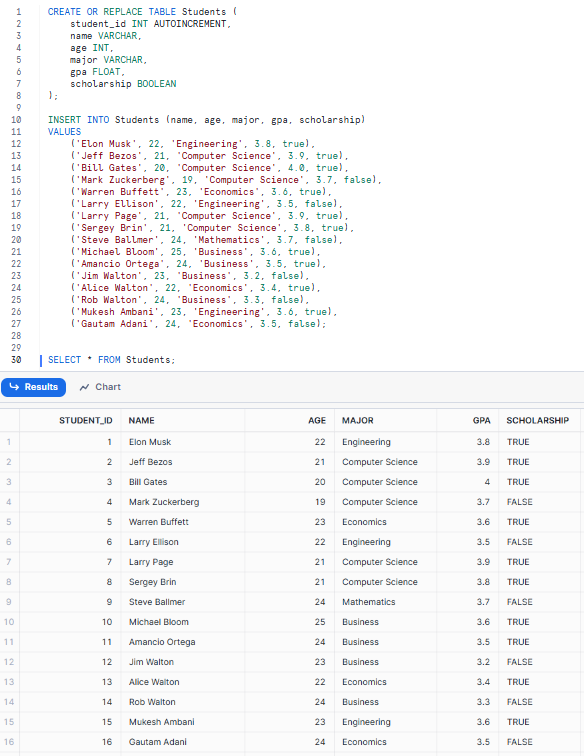584x756 pixels.
Task: Click editor line number 10
Action: [16, 120]
